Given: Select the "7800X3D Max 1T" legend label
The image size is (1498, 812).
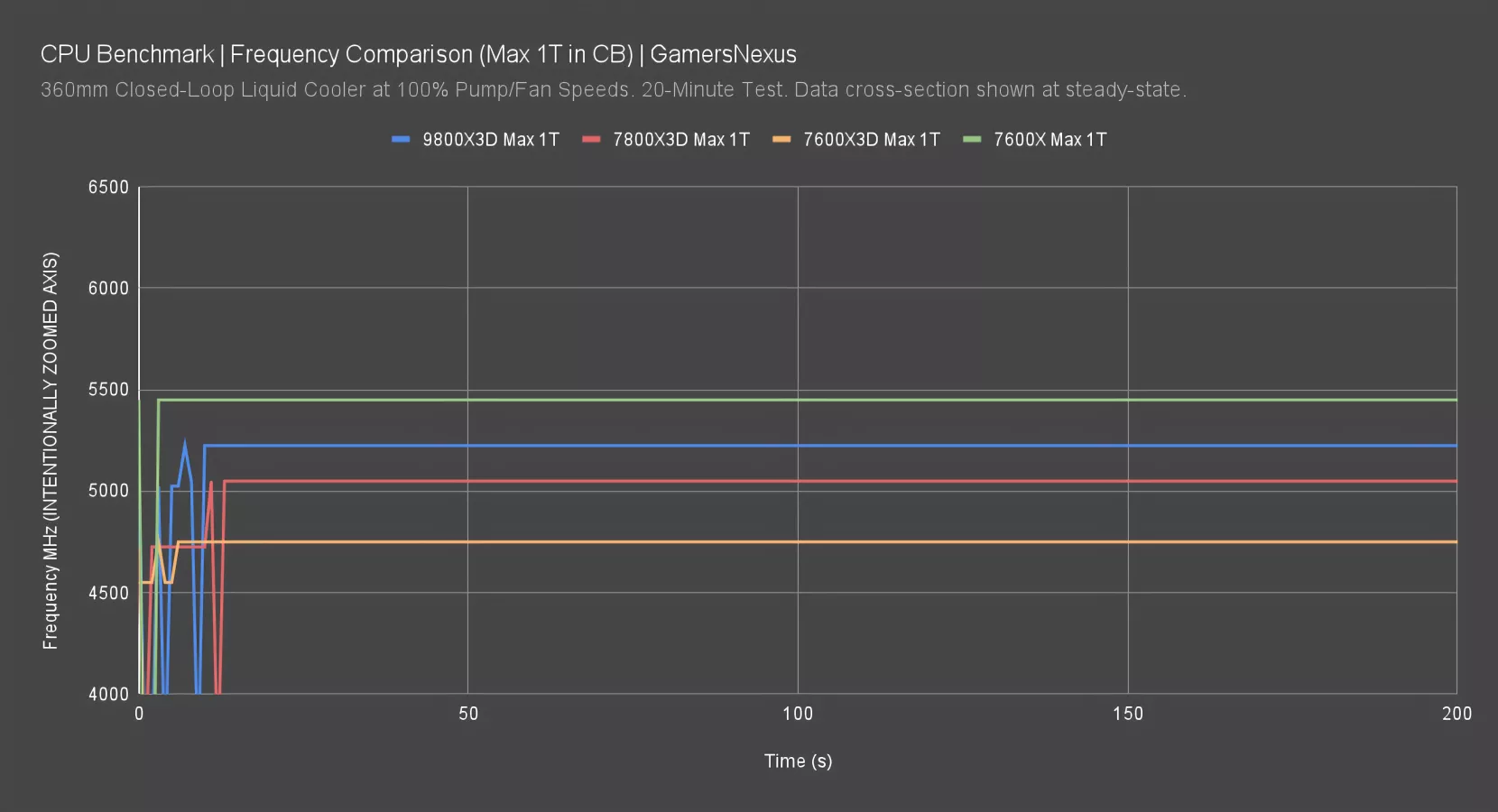Looking at the screenshot, I should pyautogui.click(x=681, y=140).
